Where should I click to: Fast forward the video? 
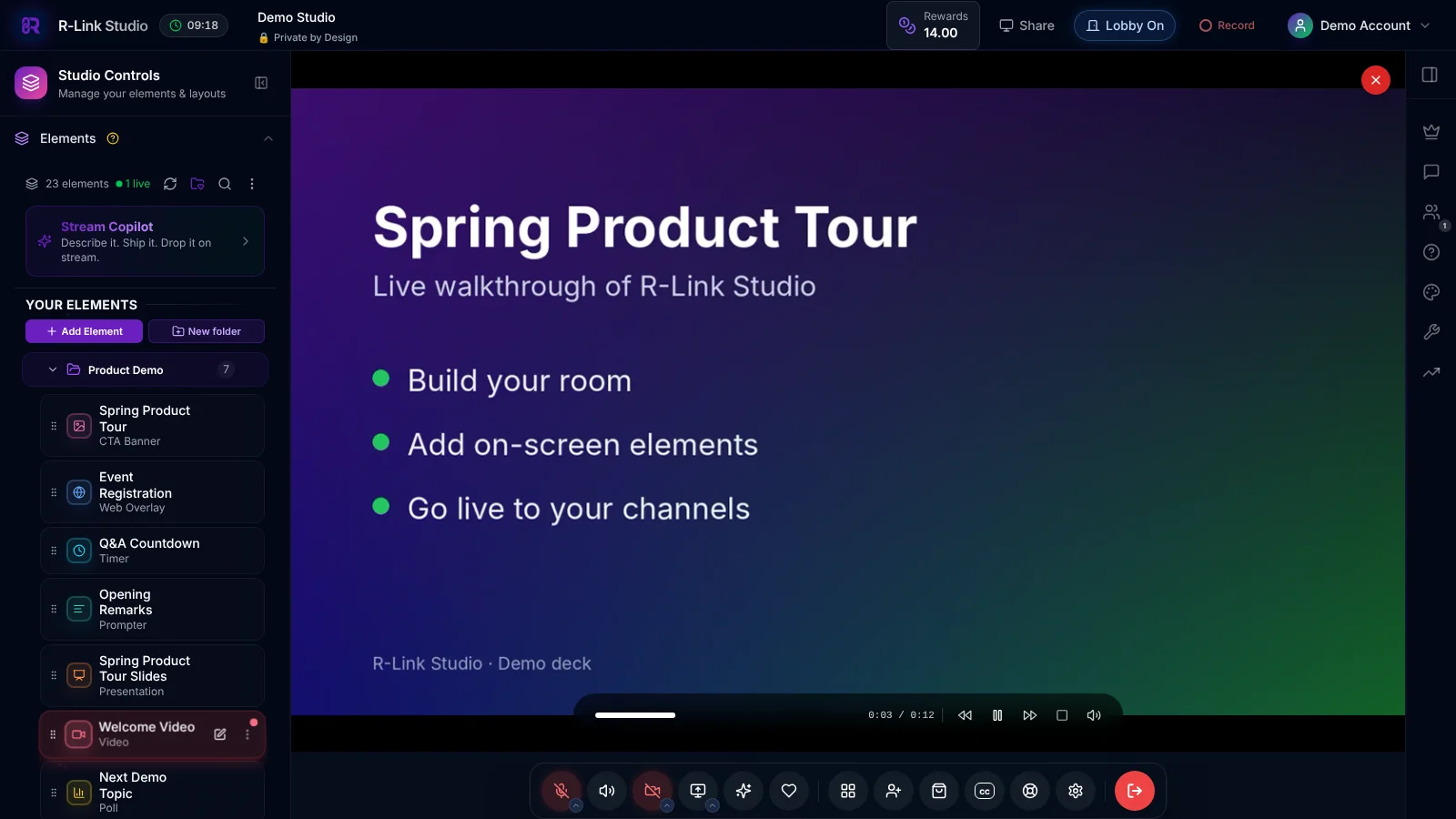tap(1029, 715)
